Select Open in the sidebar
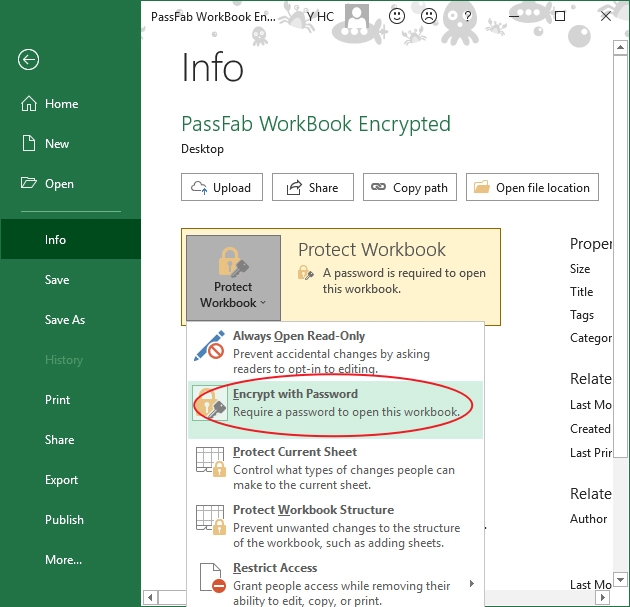Image resolution: width=630 pixels, height=607 pixels. (70, 184)
